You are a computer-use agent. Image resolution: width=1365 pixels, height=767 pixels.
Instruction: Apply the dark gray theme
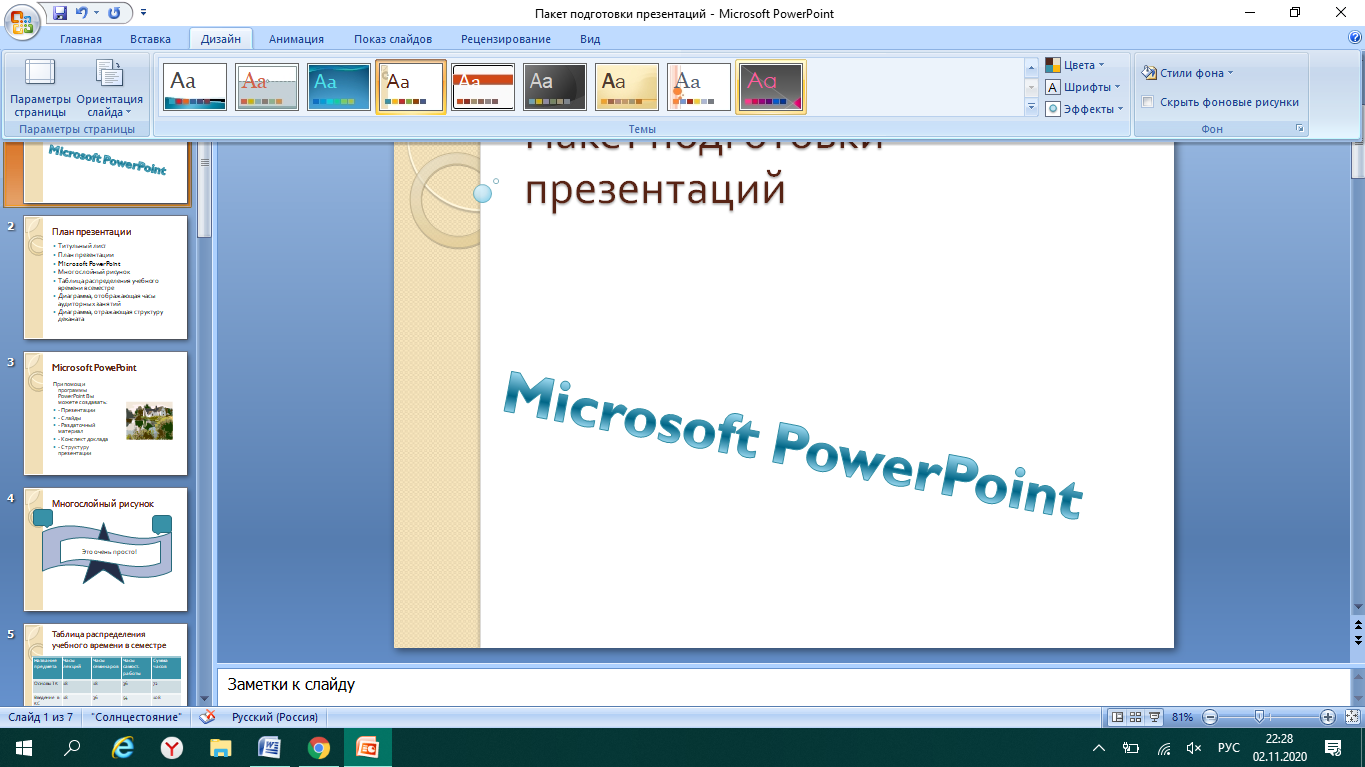click(x=555, y=87)
